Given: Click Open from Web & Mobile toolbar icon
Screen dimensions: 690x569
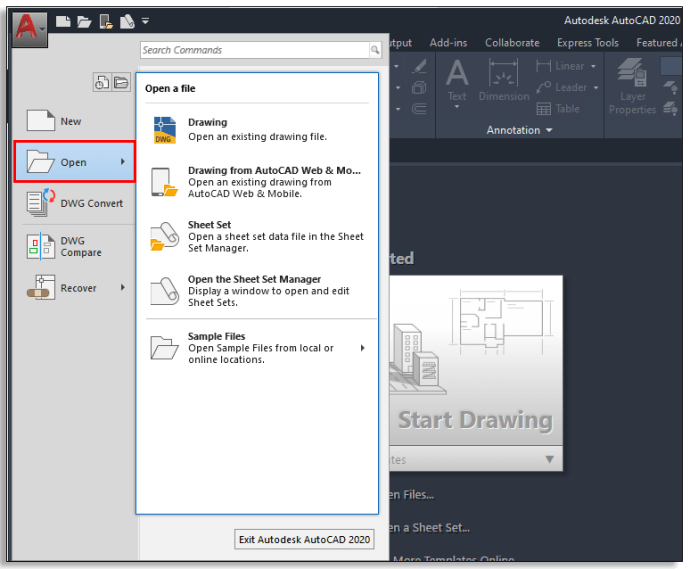Looking at the screenshot, I should [x=105, y=20].
